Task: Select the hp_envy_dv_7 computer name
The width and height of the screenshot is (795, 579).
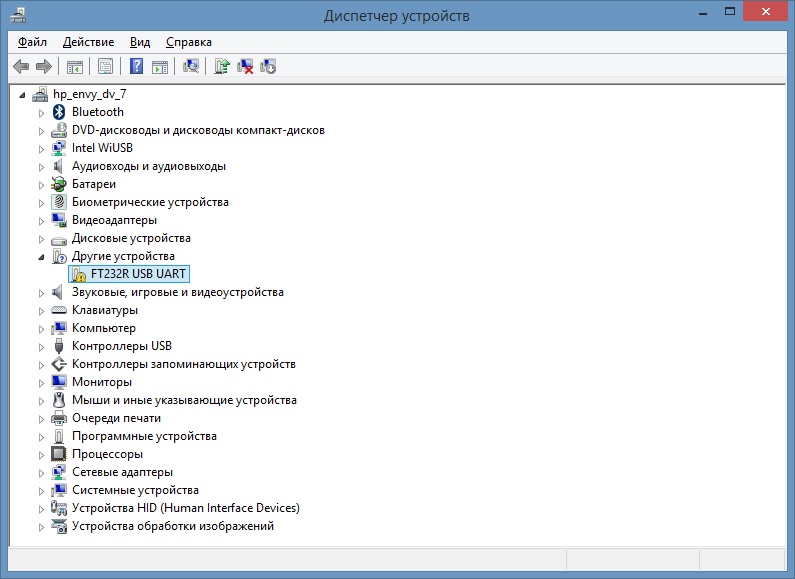Action: point(90,94)
